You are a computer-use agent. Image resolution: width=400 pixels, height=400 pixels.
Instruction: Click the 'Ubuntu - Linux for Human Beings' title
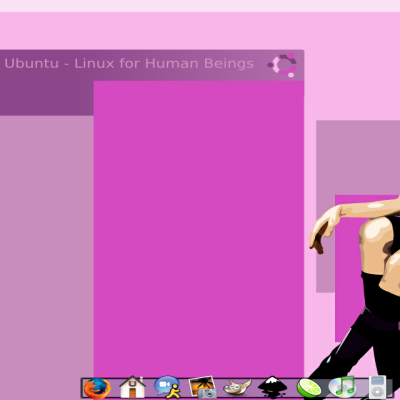129,63
